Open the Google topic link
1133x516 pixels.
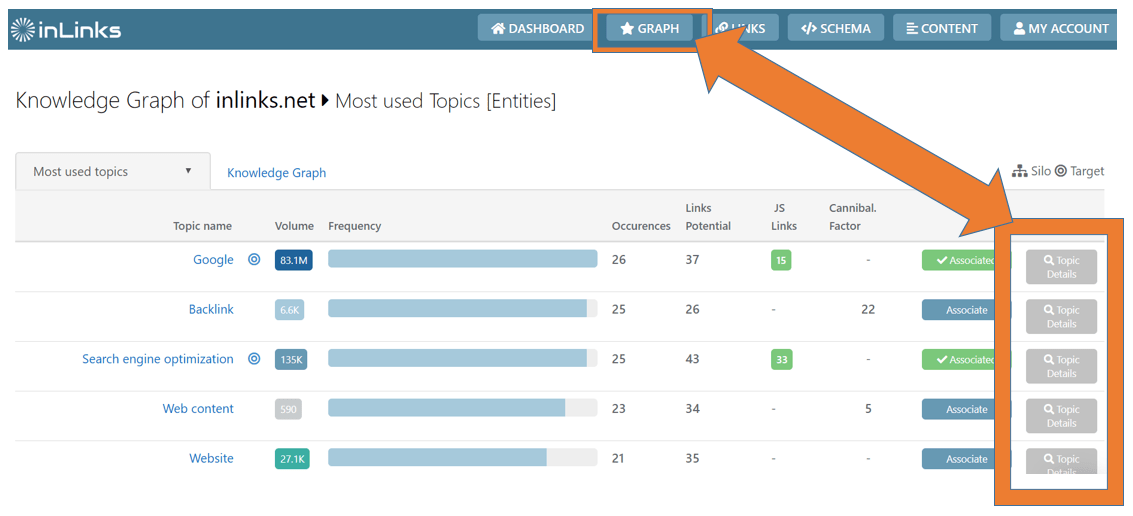[213, 259]
